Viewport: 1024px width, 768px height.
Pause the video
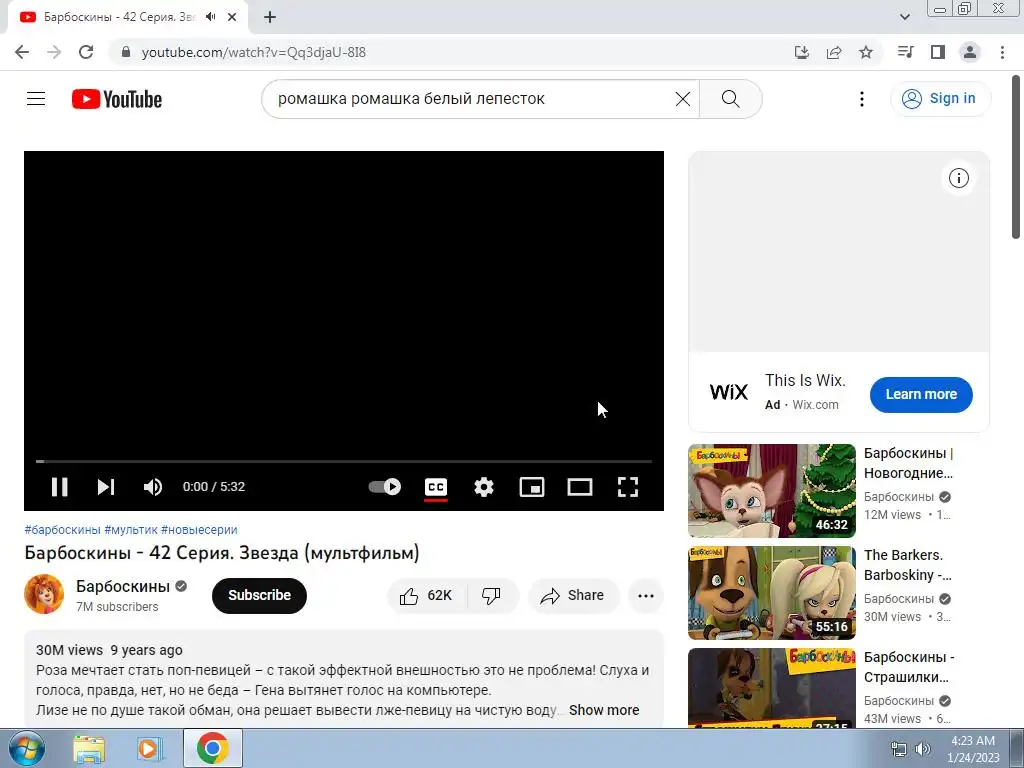click(59, 487)
